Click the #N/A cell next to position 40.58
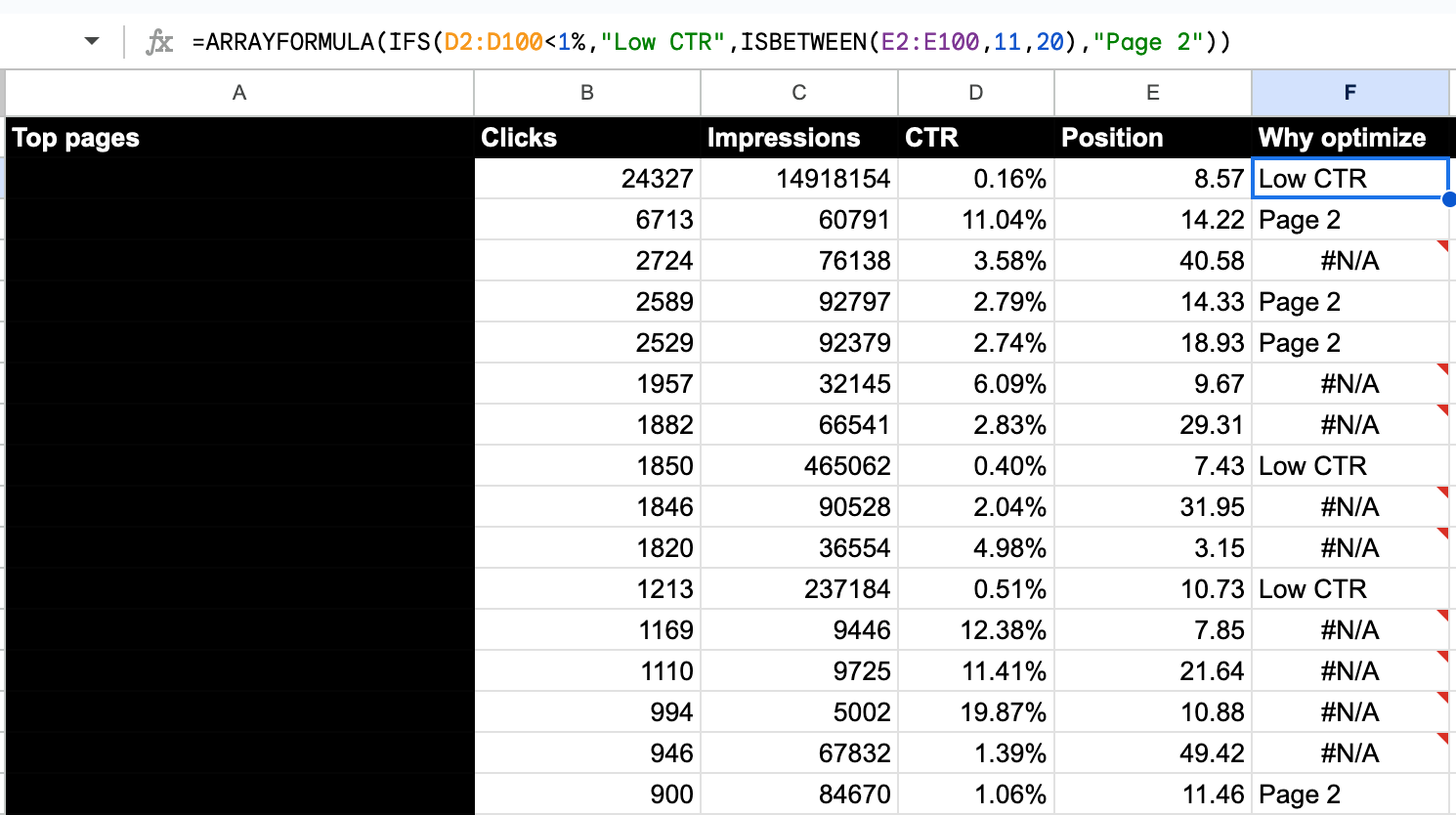Screen dimensions: 1456x815 (1349, 260)
